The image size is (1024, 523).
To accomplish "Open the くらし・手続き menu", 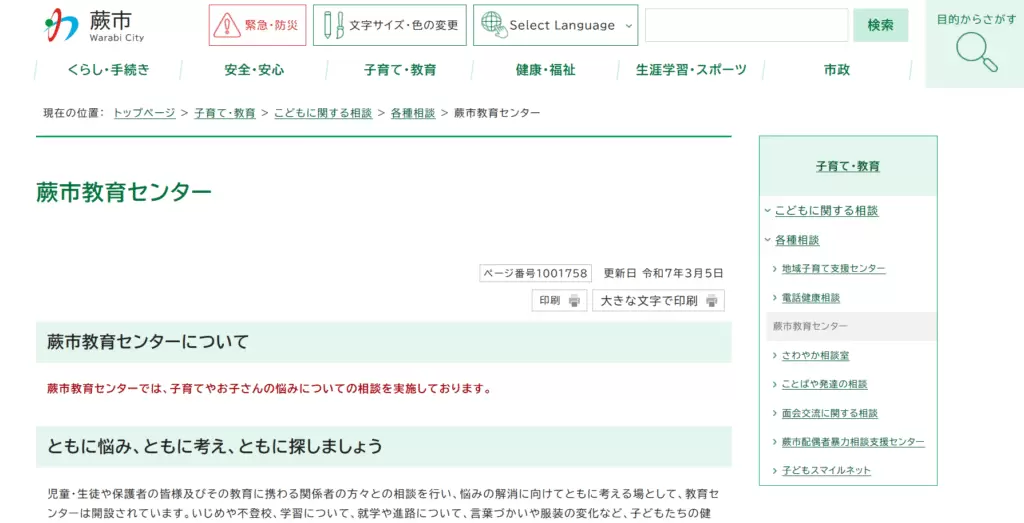I will (108, 70).
